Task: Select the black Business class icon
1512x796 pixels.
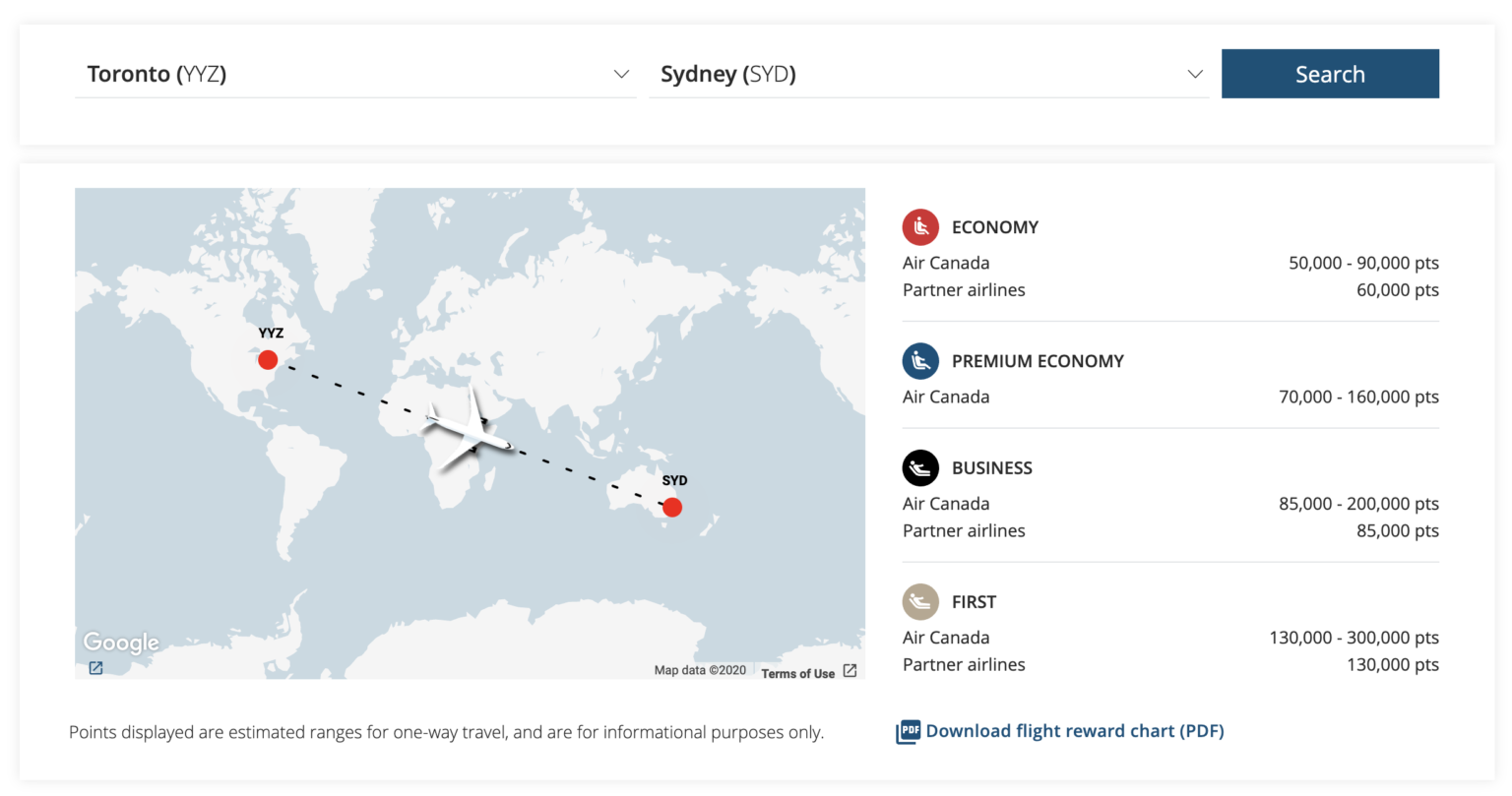Action: click(920, 468)
